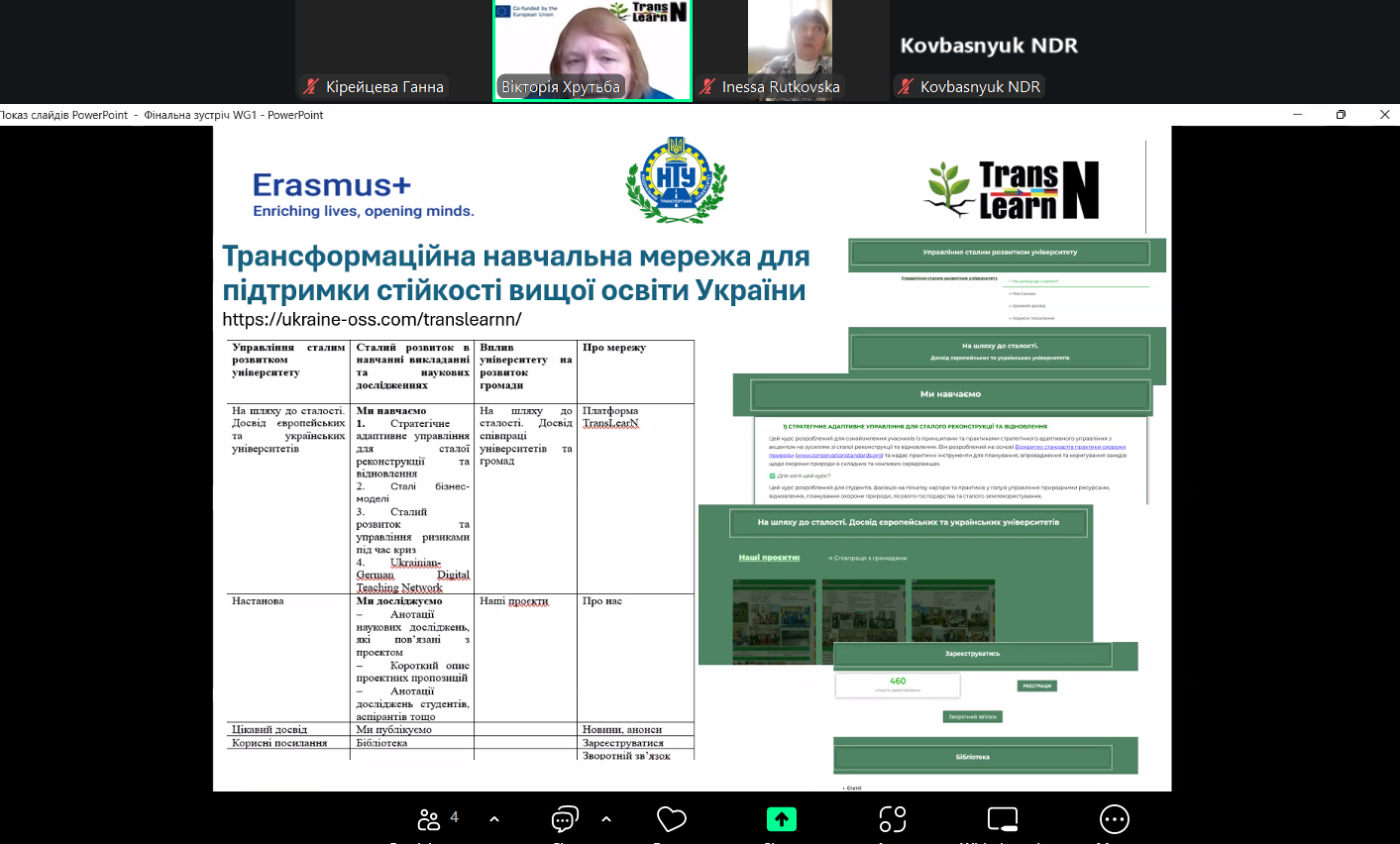1400x844 pixels.
Task: Open the More options ellipsis icon
Action: (x=1115, y=819)
